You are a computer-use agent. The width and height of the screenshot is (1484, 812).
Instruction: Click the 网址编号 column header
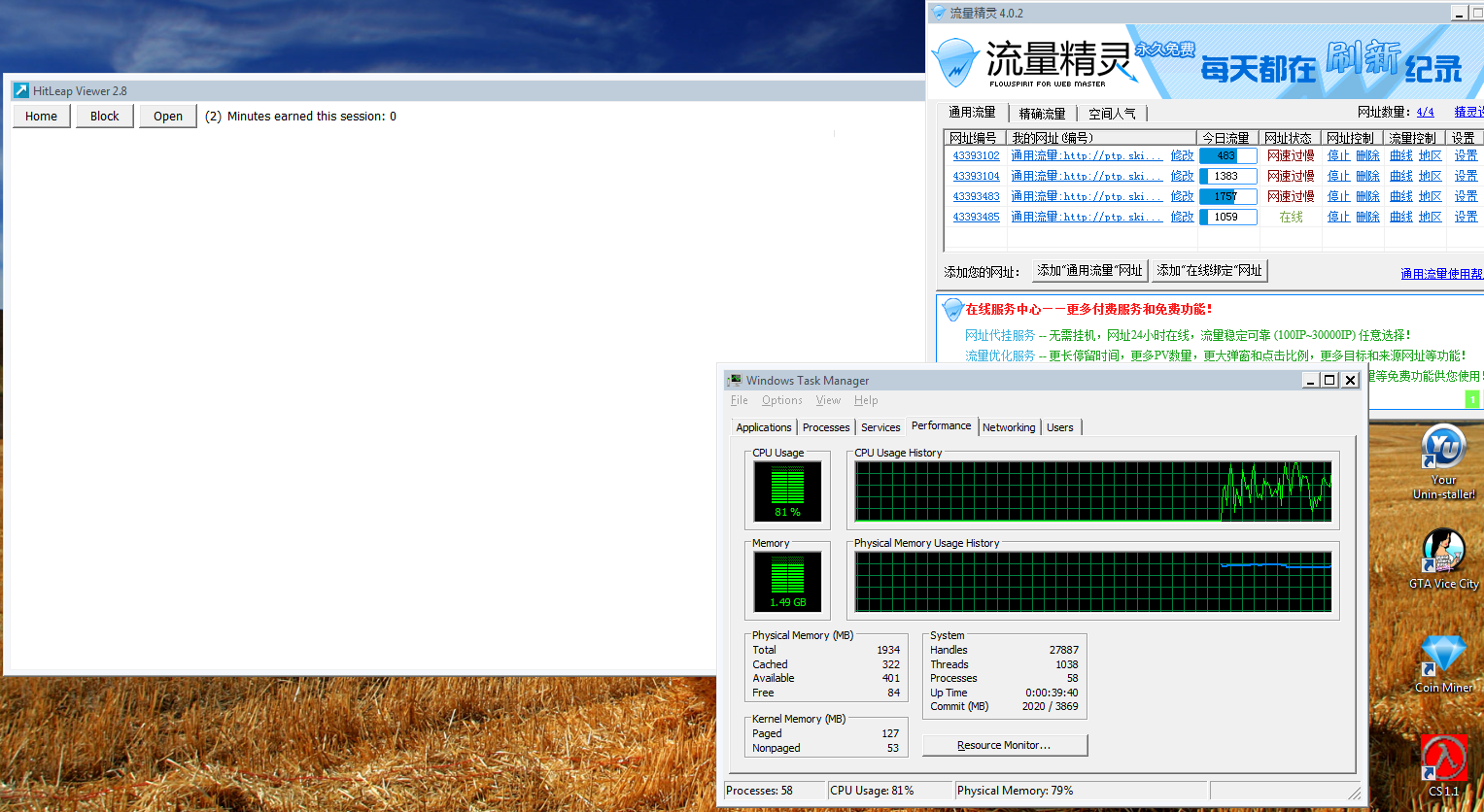(x=974, y=138)
